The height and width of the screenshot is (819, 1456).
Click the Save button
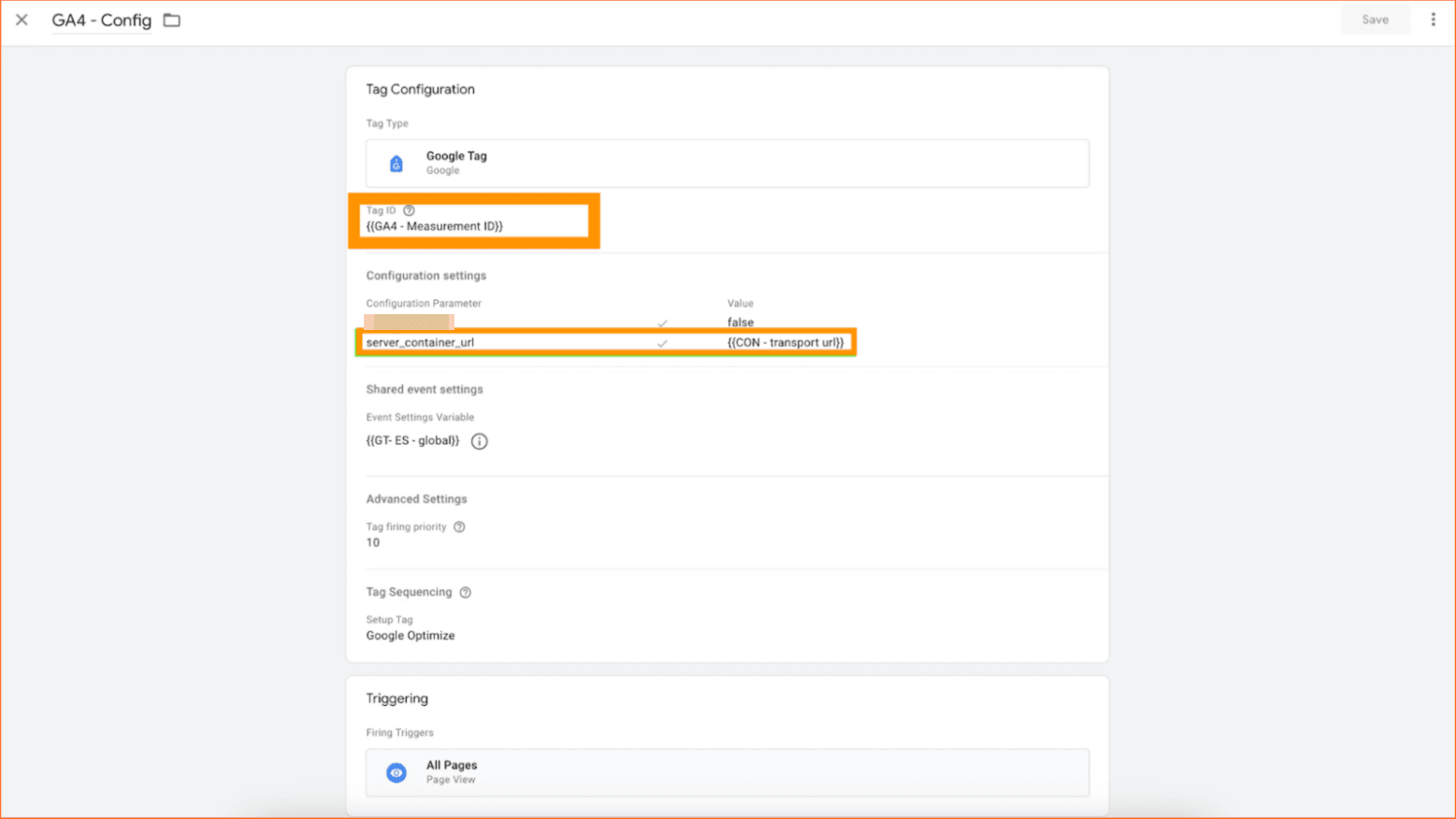coord(1375,19)
